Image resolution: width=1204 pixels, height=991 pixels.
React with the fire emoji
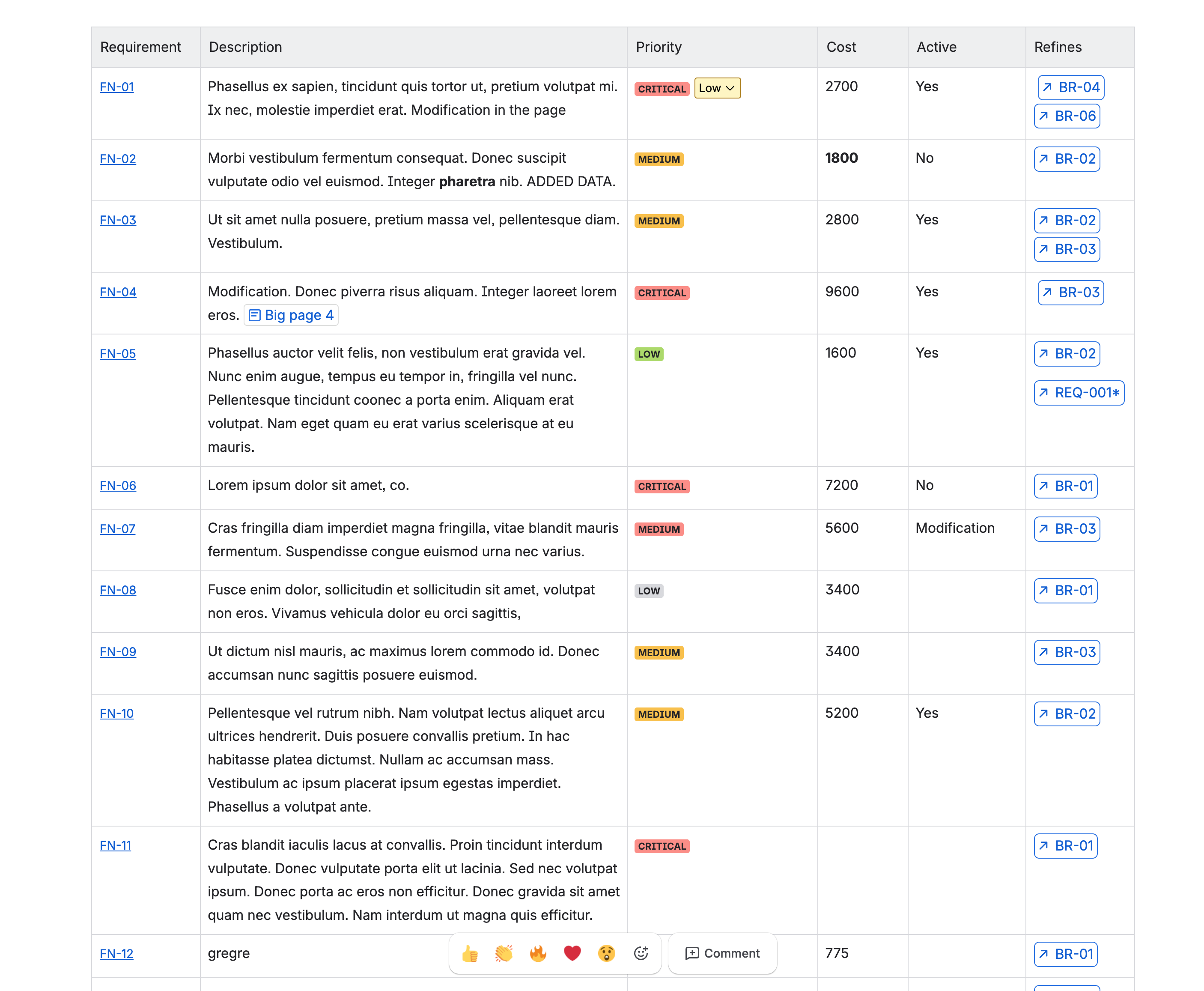tap(537, 953)
